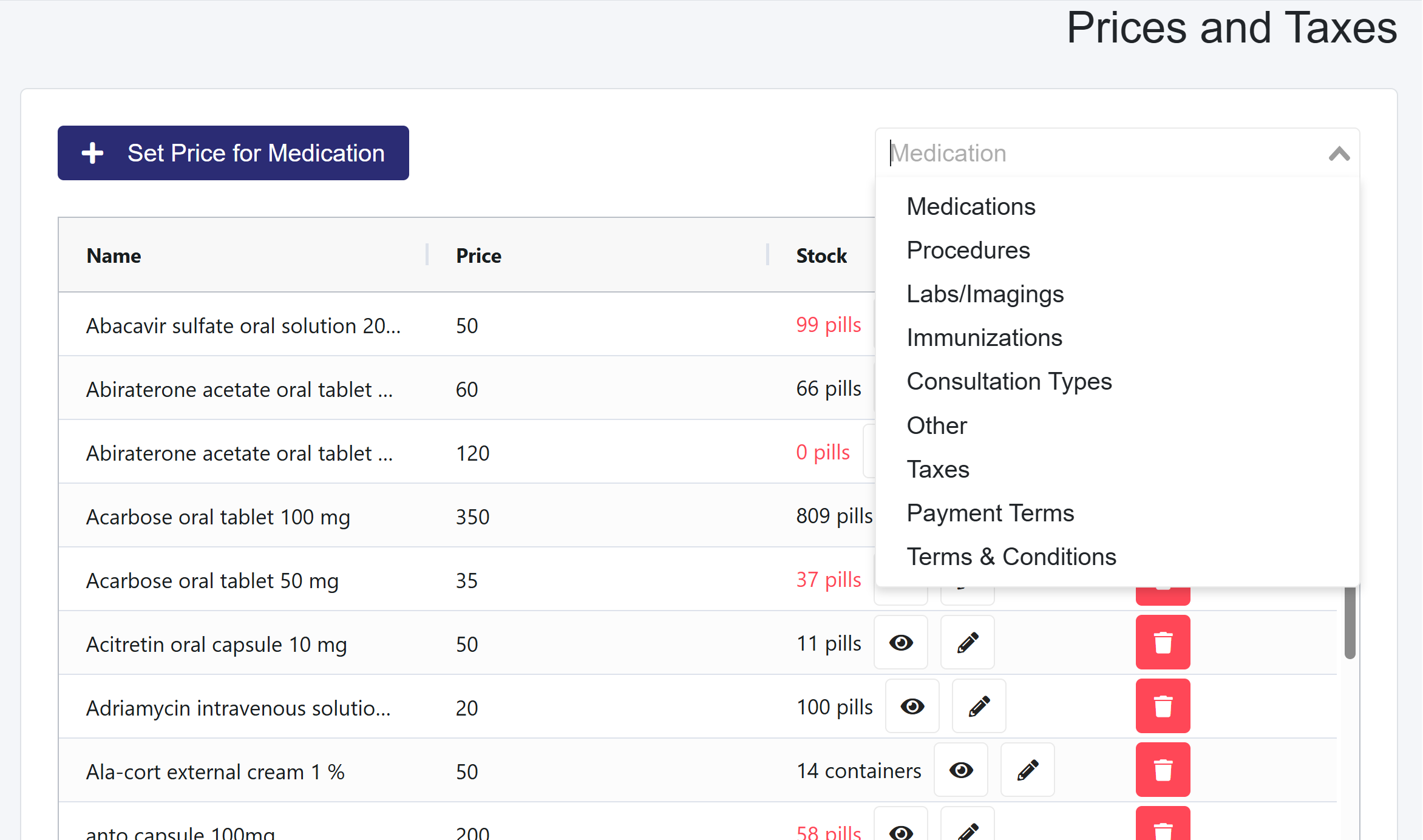Select Procedures from the dropdown list
1423x840 pixels.
(x=968, y=250)
